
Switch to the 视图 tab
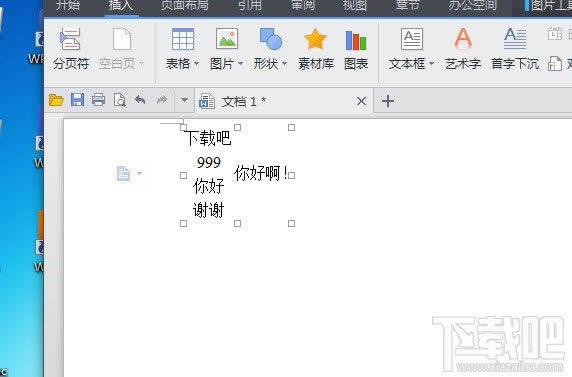click(355, 6)
